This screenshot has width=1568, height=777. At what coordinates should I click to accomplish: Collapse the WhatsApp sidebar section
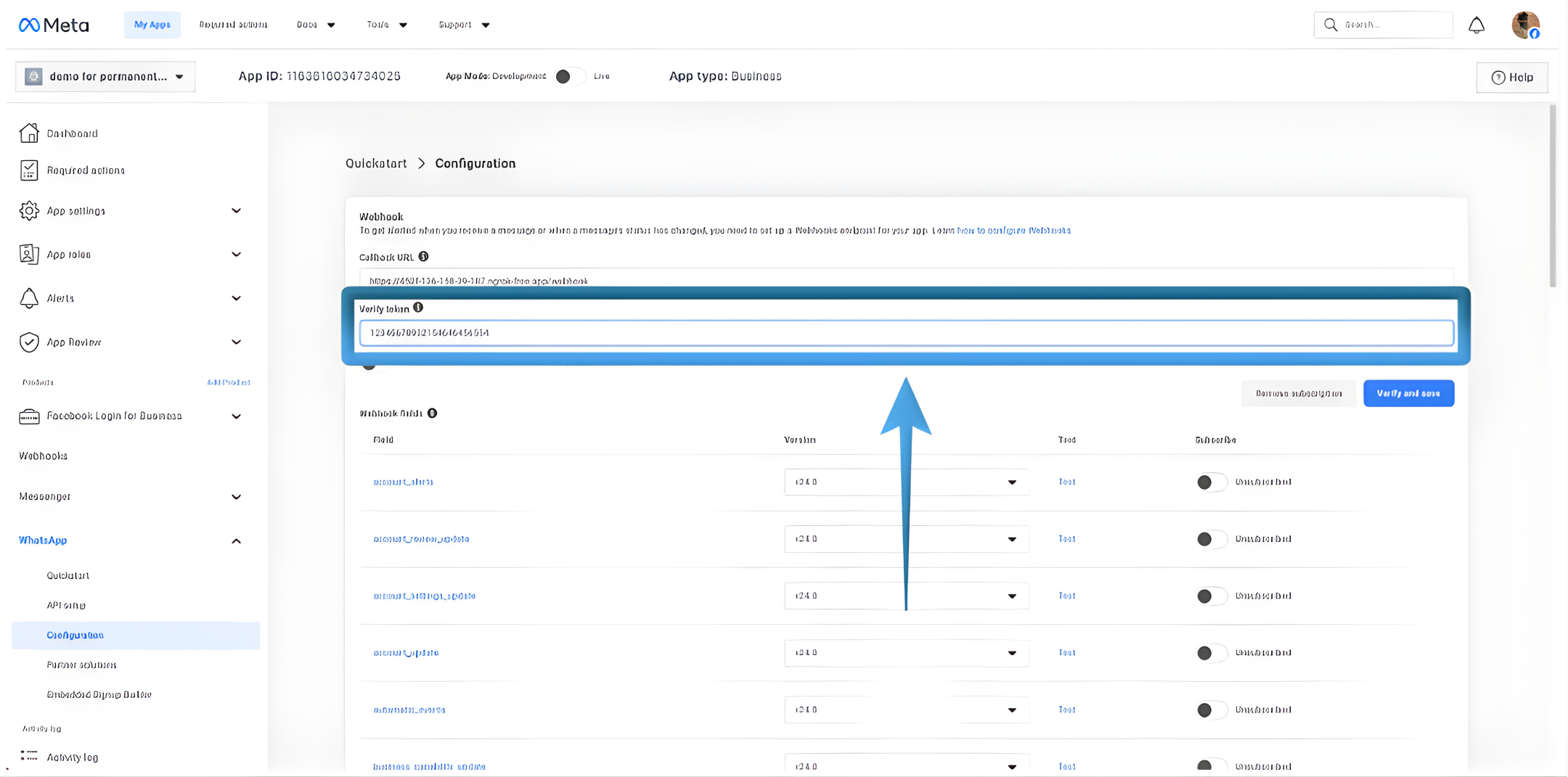236,541
